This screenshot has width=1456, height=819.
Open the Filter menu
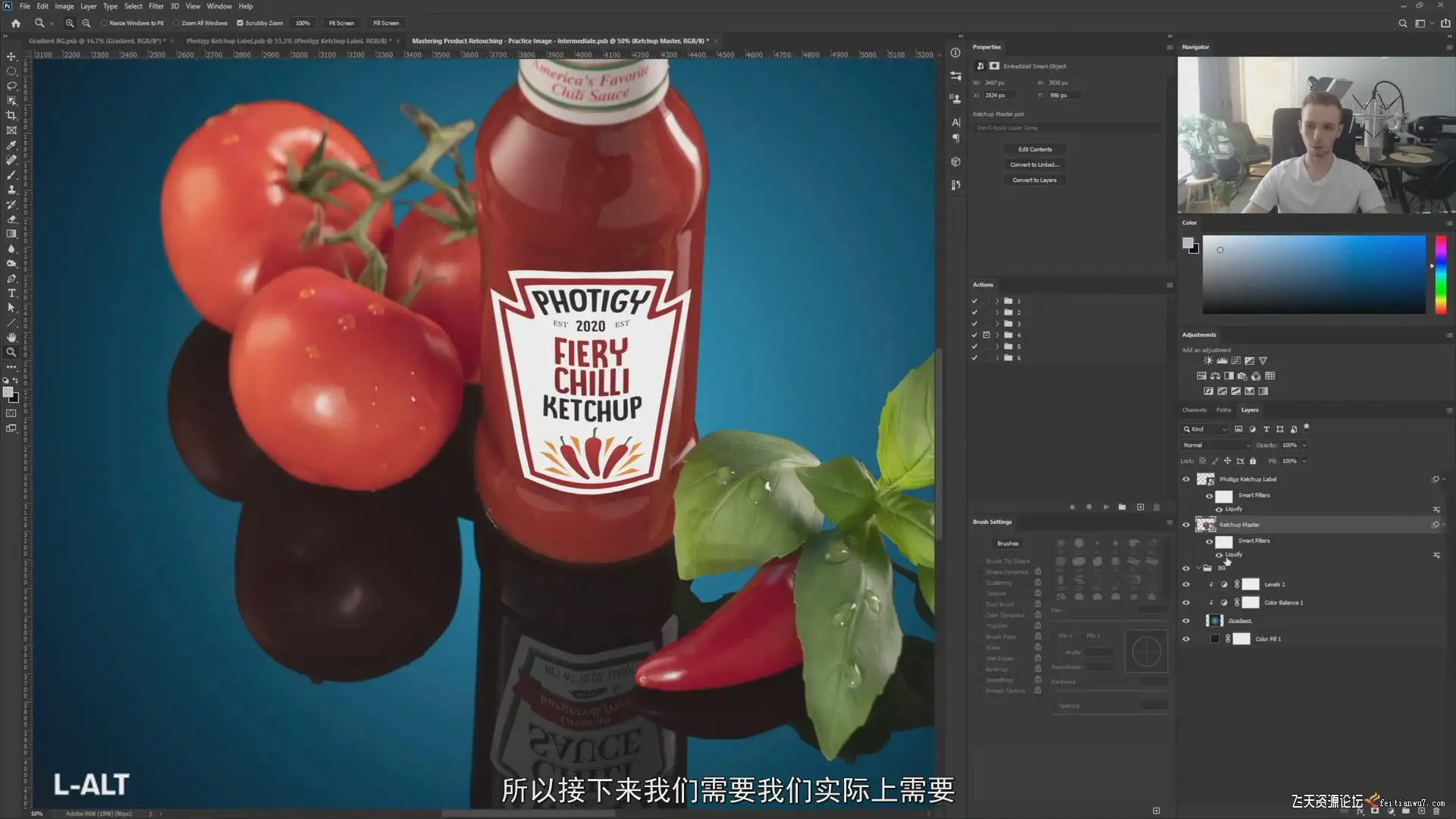pyautogui.click(x=156, y=6)
